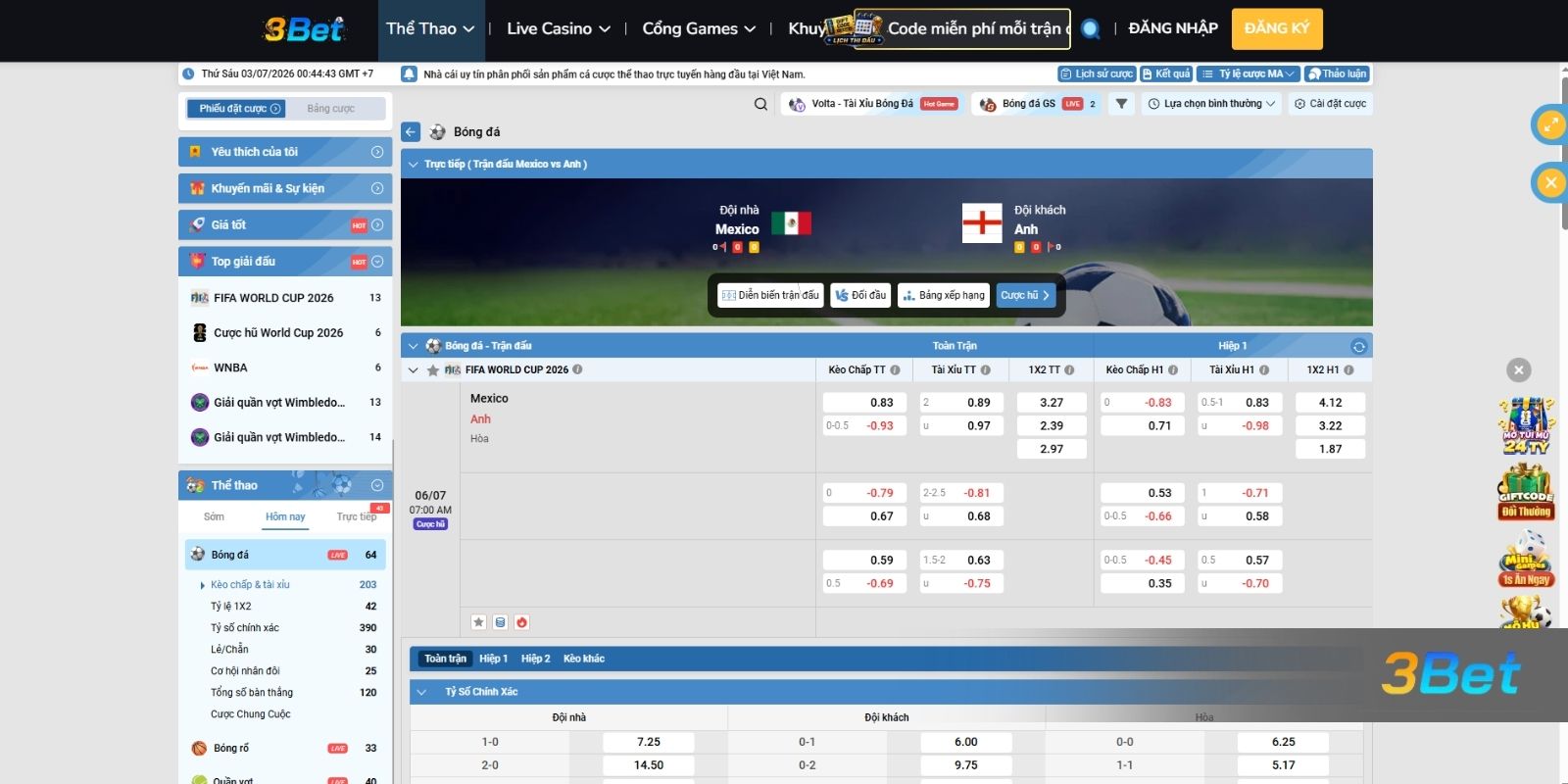Open the Giftcode Đổi Thưởng promo
Image resolution: width=1568 pixels, height=784 pixels.
click(1526, 493)
